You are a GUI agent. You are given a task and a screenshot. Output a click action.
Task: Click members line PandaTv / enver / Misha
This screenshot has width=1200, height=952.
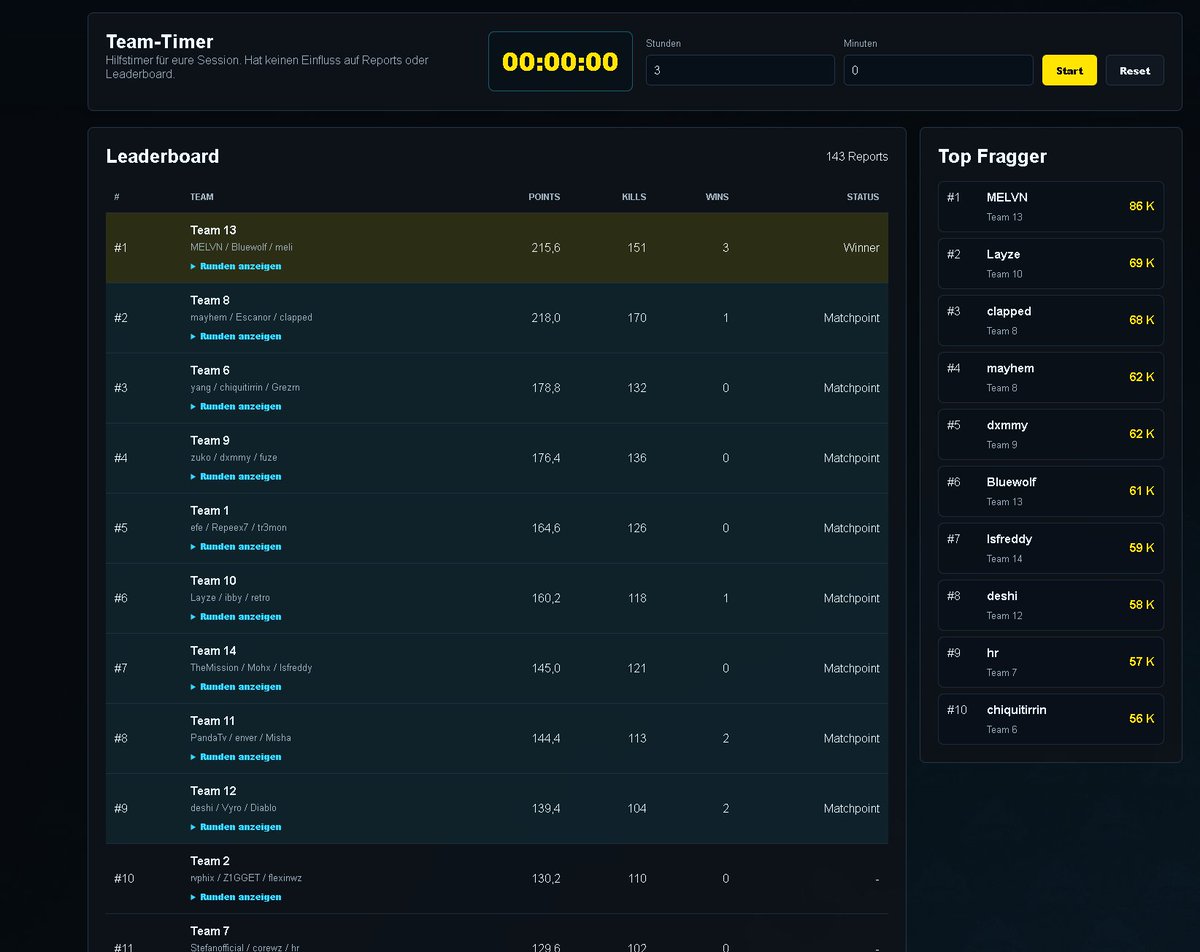241,737
